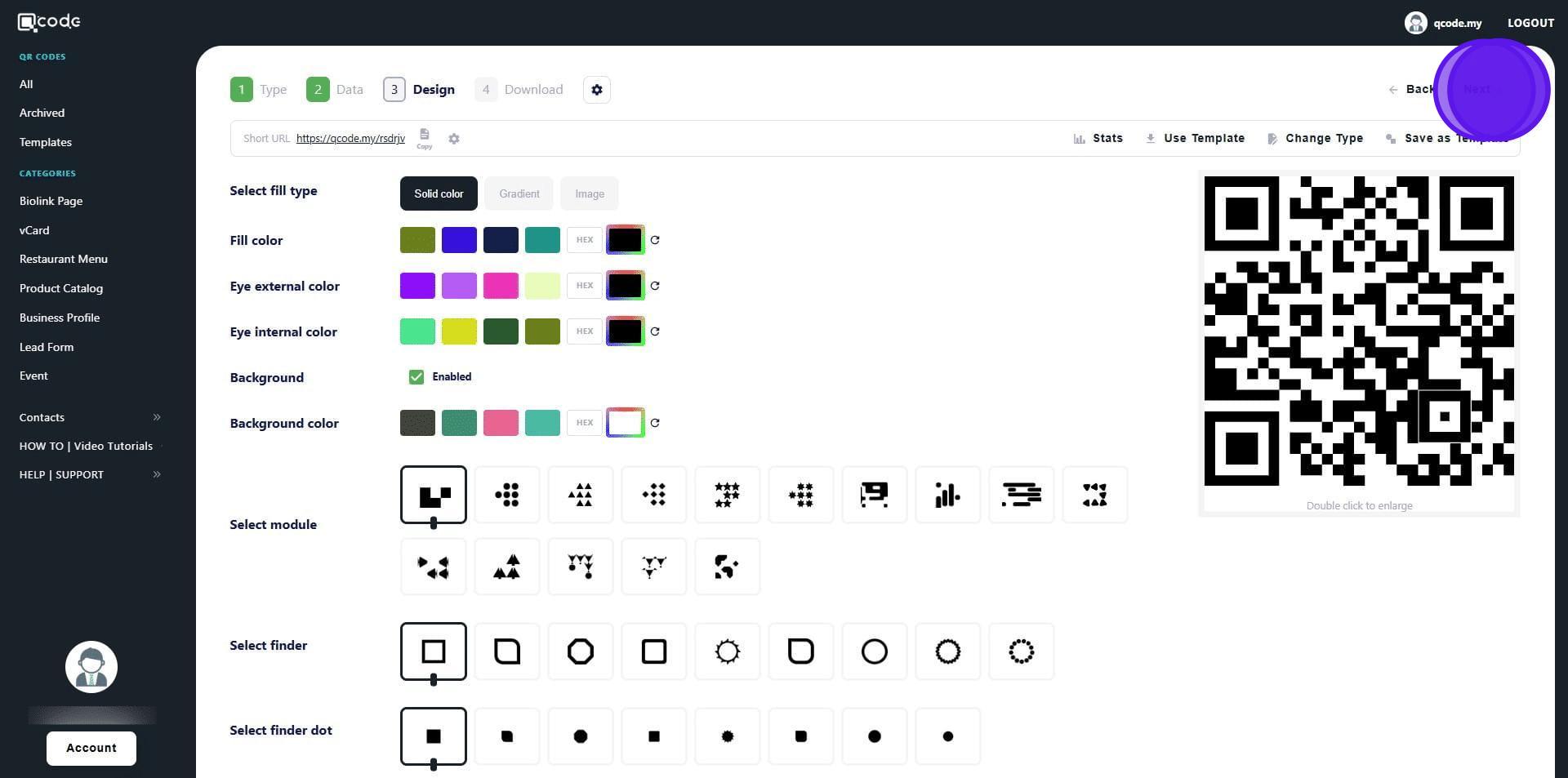This screenshot has width=1568, height=778.
Task: Open the Eye external color picker
Action: click(625, 286)
